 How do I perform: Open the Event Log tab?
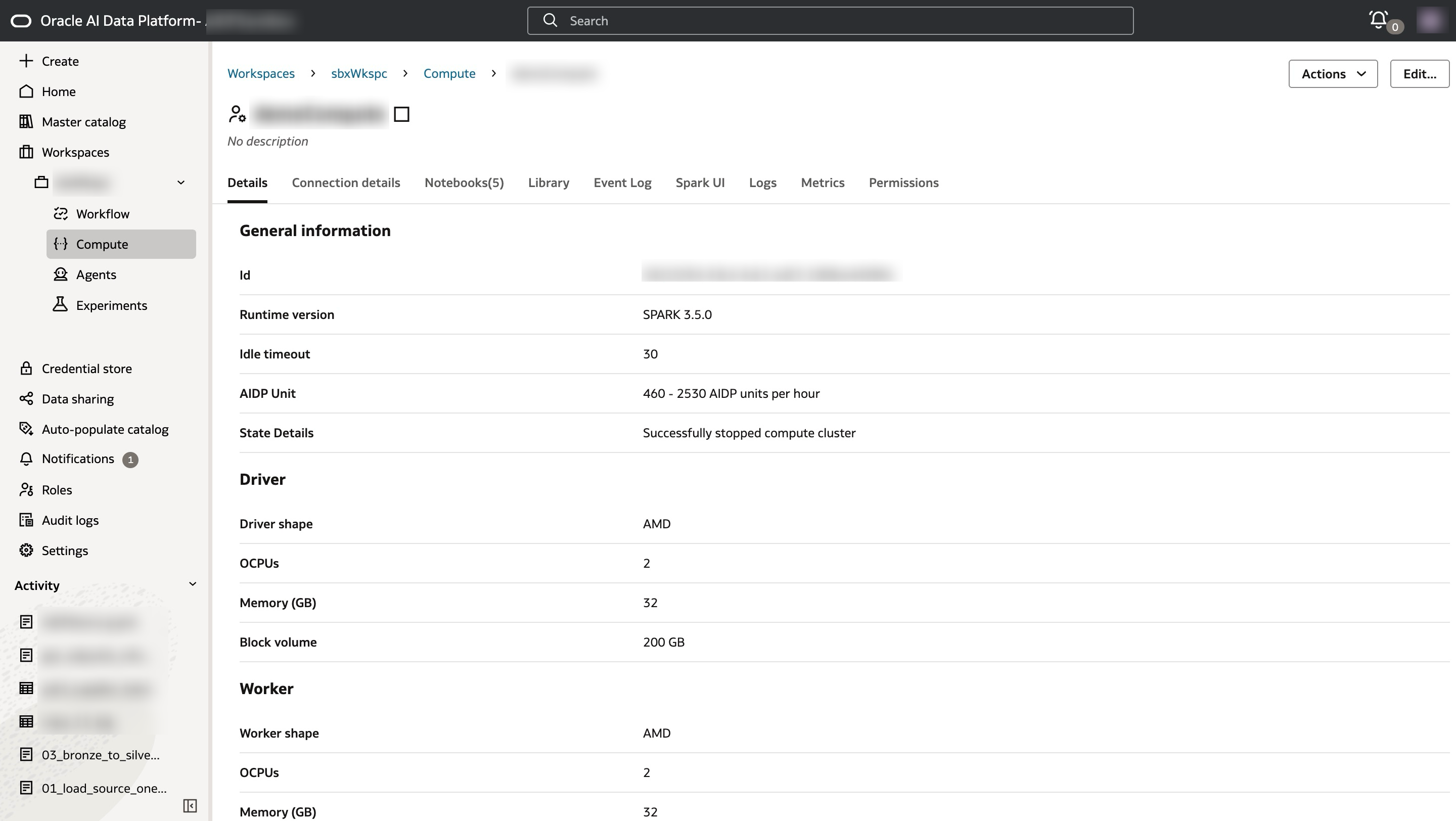tap(622, 183)
